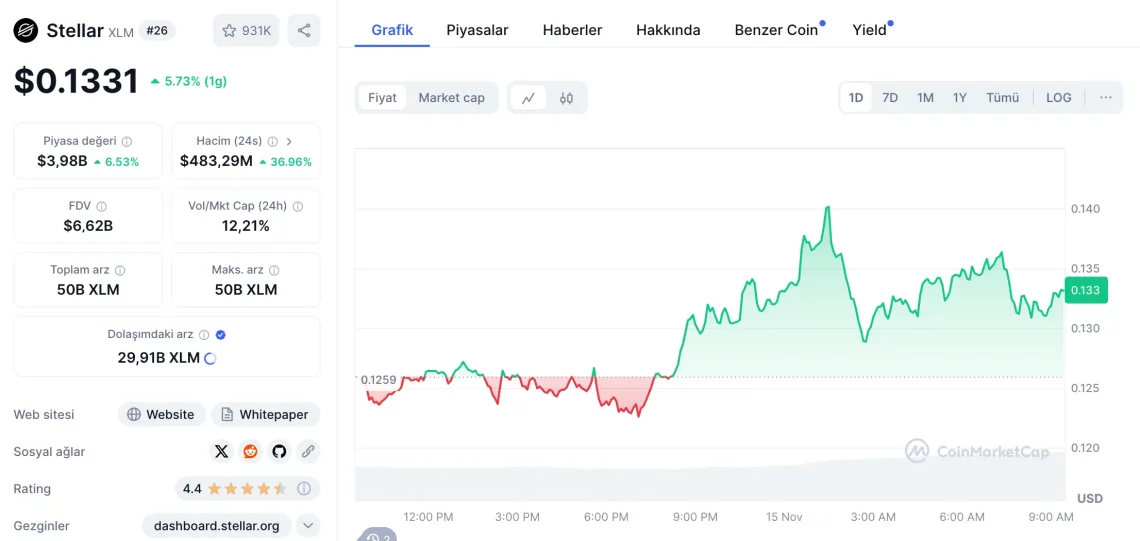The width and height of the screenshot is (1140, 541).
Task: Expand Hacim (24s) details arrow
Action: click(289, 142)
